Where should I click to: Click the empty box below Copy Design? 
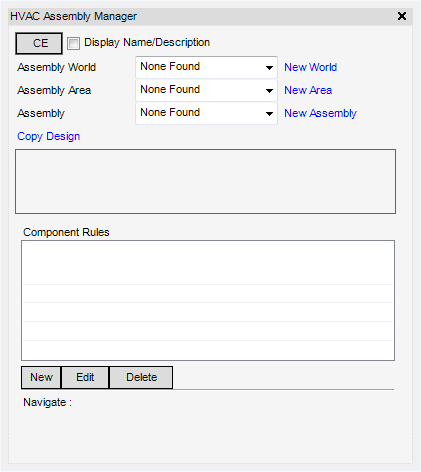pyautogui.click(x=205, y=181)
